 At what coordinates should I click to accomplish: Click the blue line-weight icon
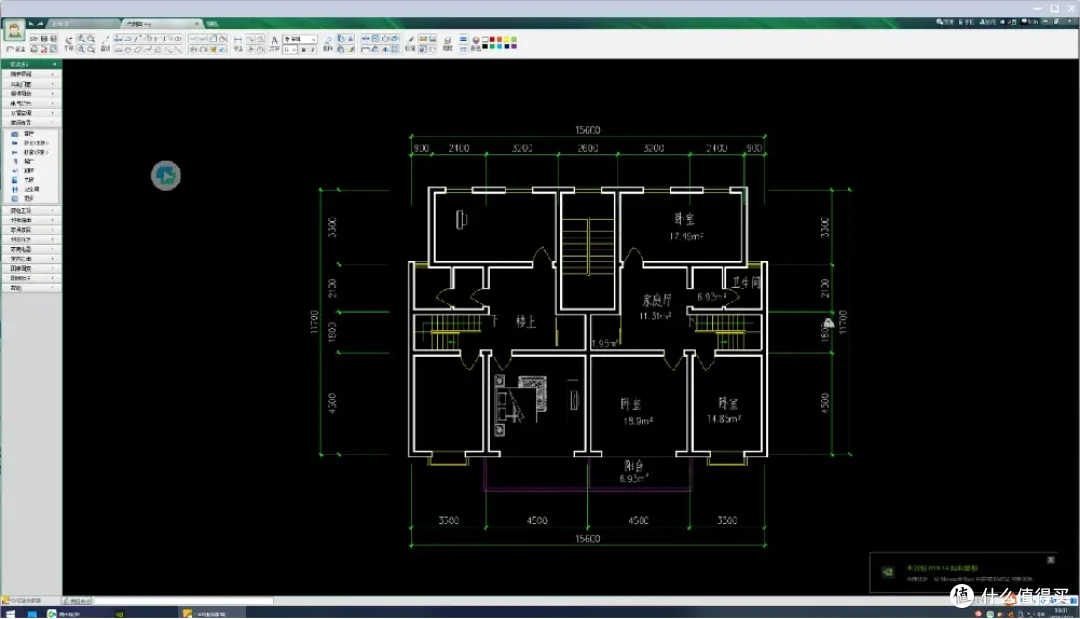click(464, 39)
